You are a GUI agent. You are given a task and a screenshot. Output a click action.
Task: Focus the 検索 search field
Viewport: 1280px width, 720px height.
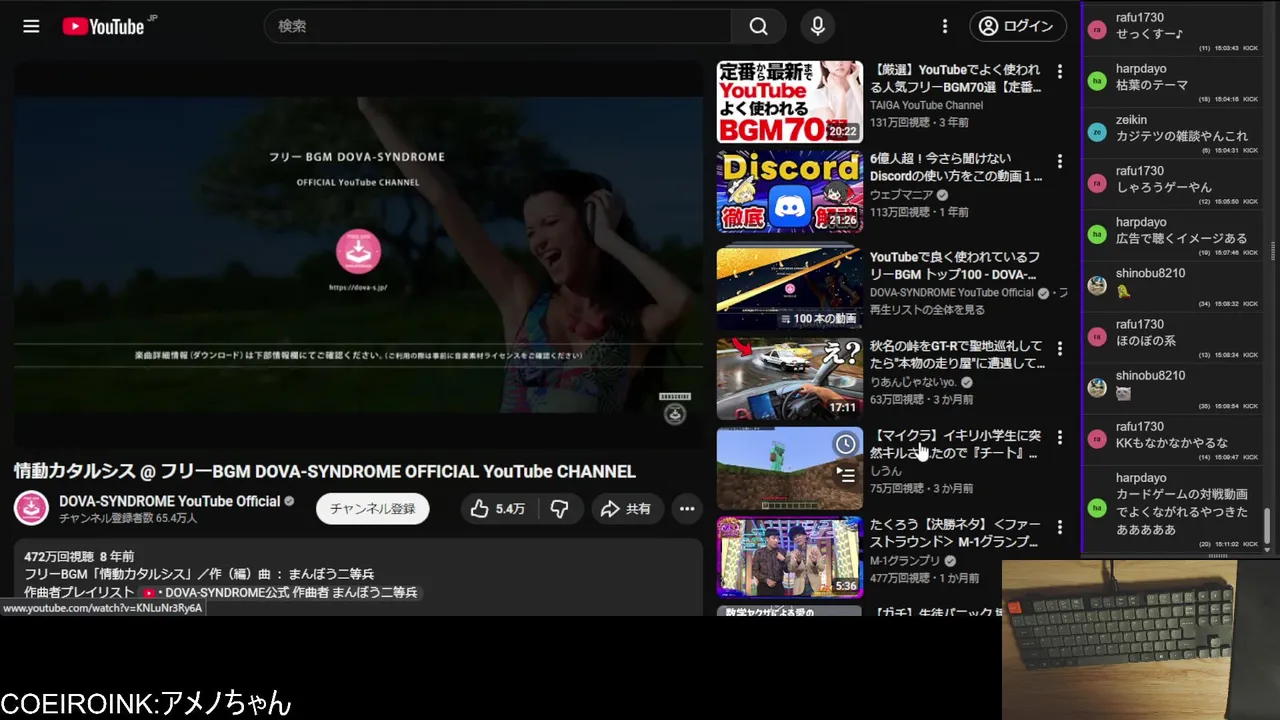[x=497, y=26]
